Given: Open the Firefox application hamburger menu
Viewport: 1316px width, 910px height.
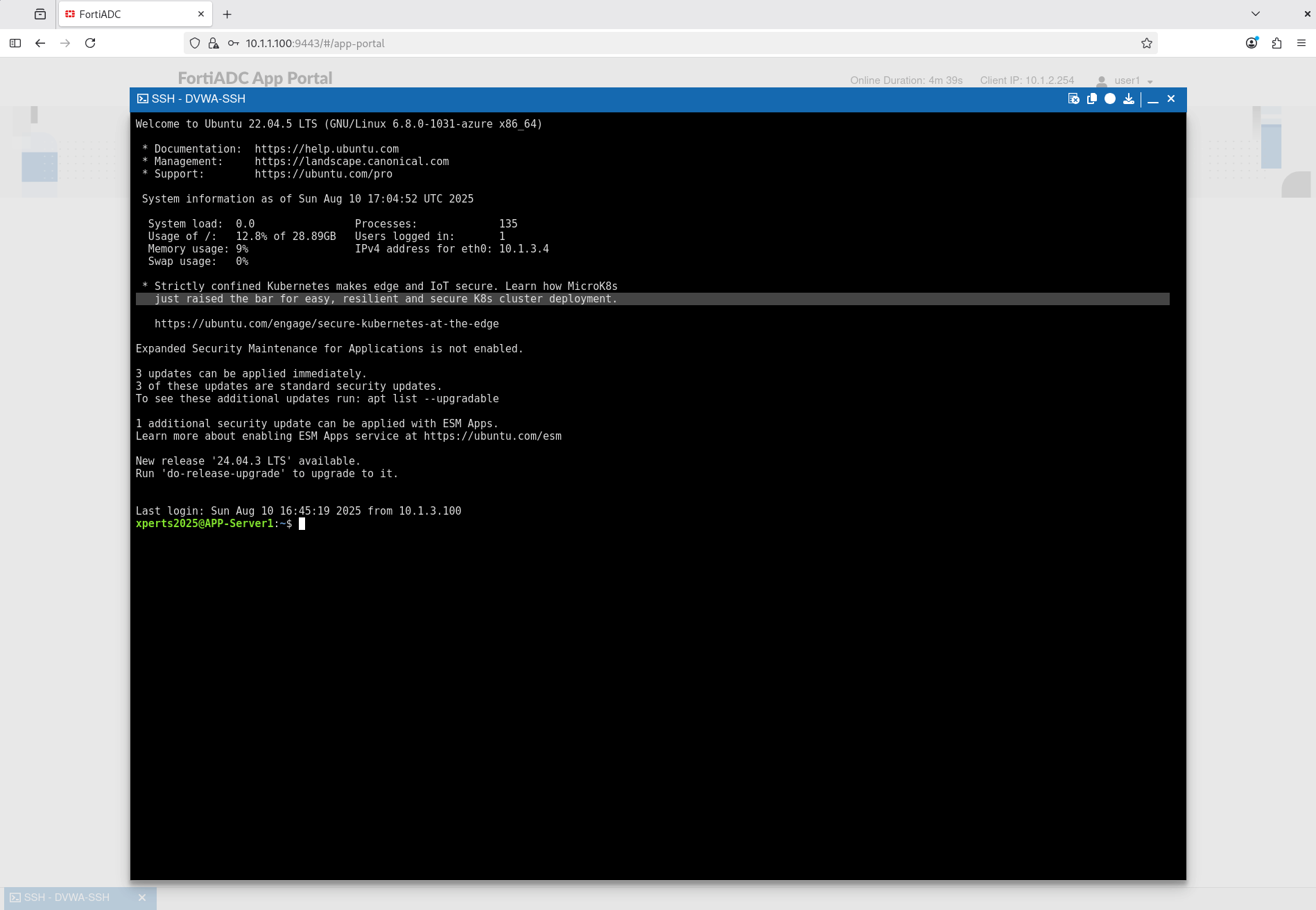Looking at the screenshot, I should click(1301, 43).
